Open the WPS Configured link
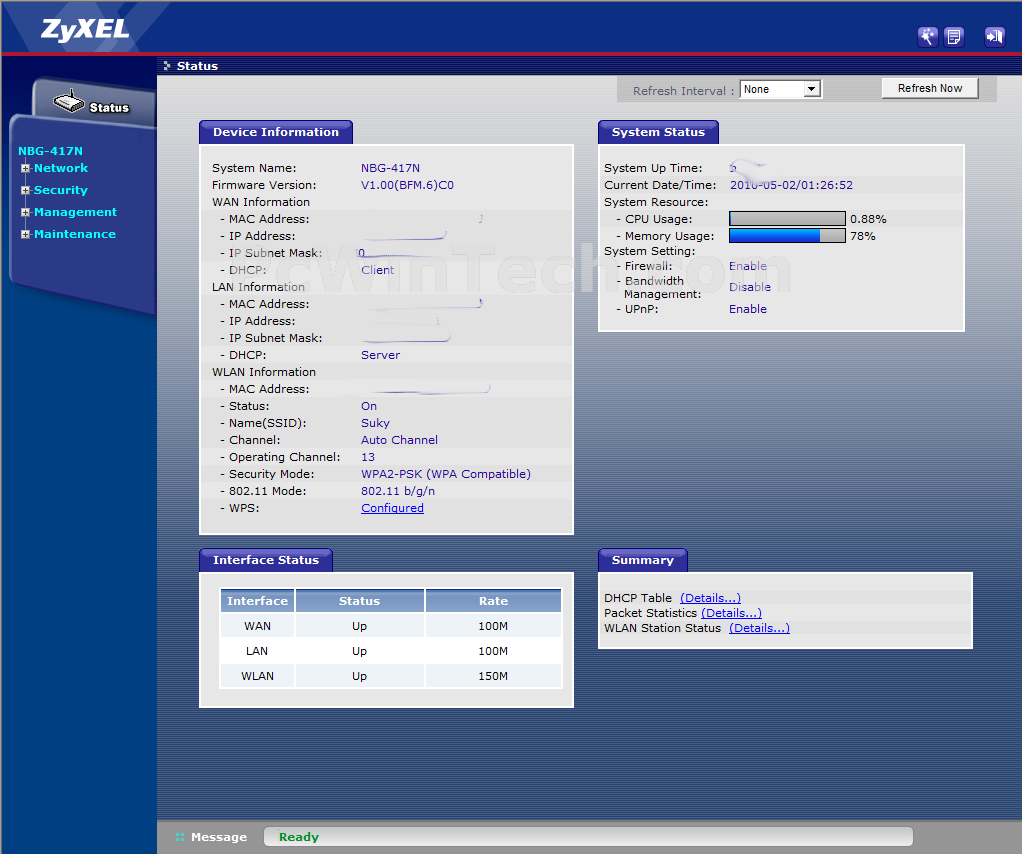The height and width of the screenshot is (854, 1022). pos(392,508)
